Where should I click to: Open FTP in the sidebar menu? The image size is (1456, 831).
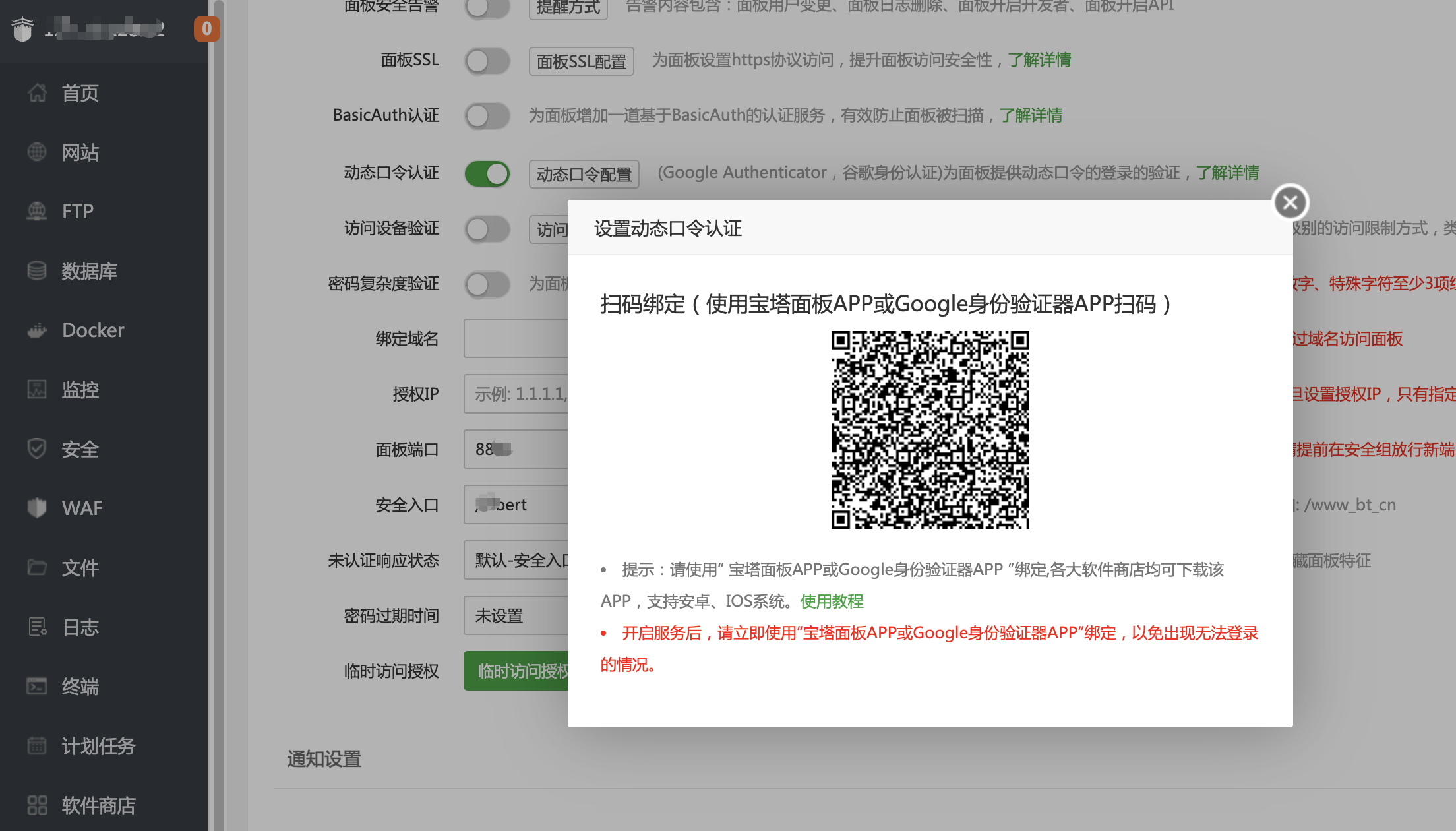click(x=78, y=212)
